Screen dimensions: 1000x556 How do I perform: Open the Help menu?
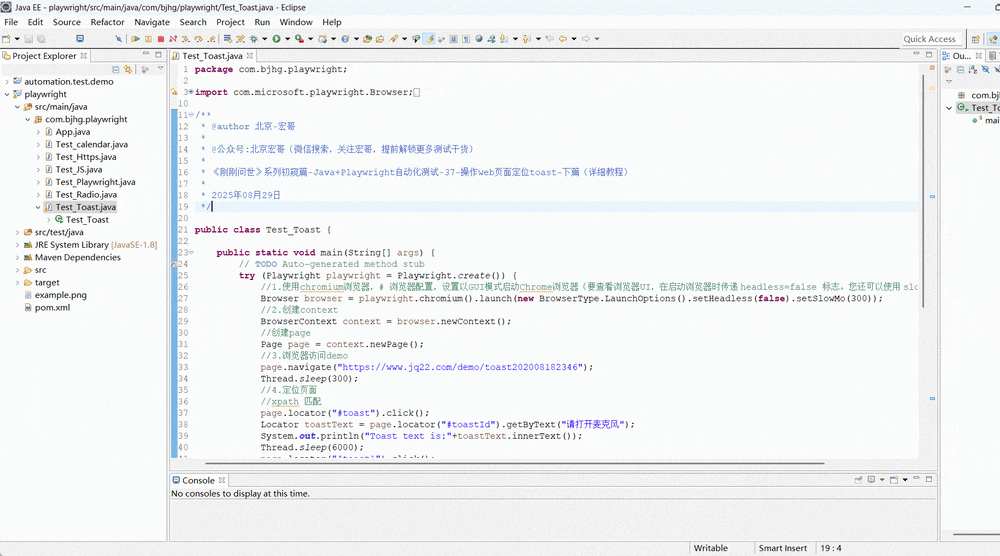(332, 22)
